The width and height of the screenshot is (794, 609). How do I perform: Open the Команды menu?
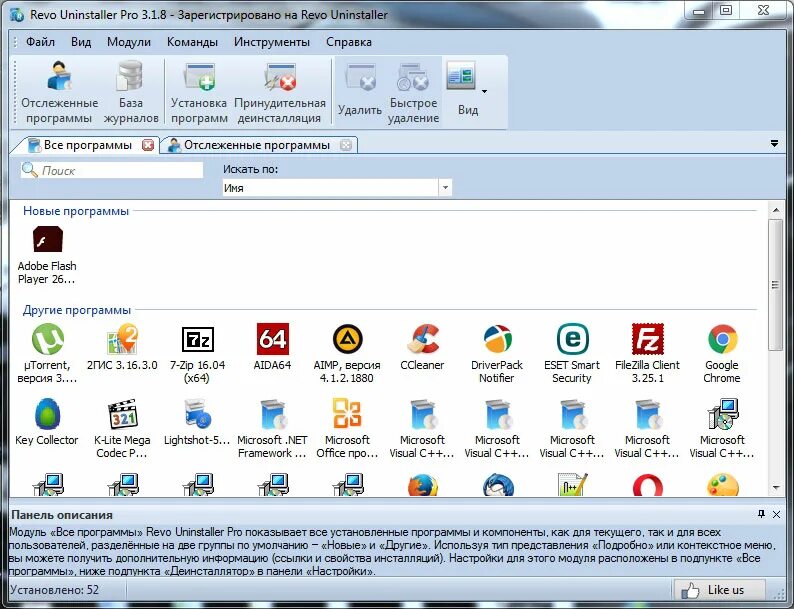(192, 42)
